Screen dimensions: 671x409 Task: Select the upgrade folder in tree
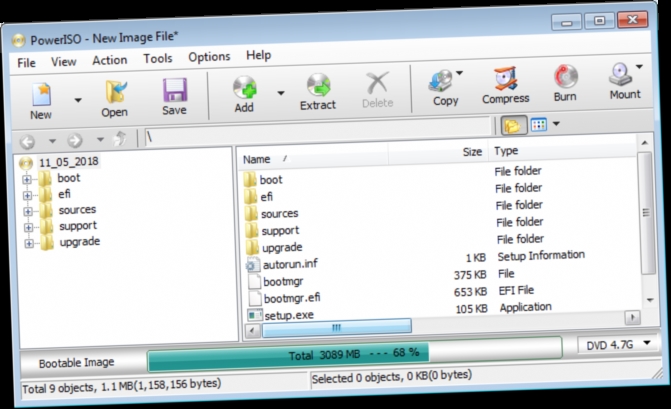tap(80, 242)
